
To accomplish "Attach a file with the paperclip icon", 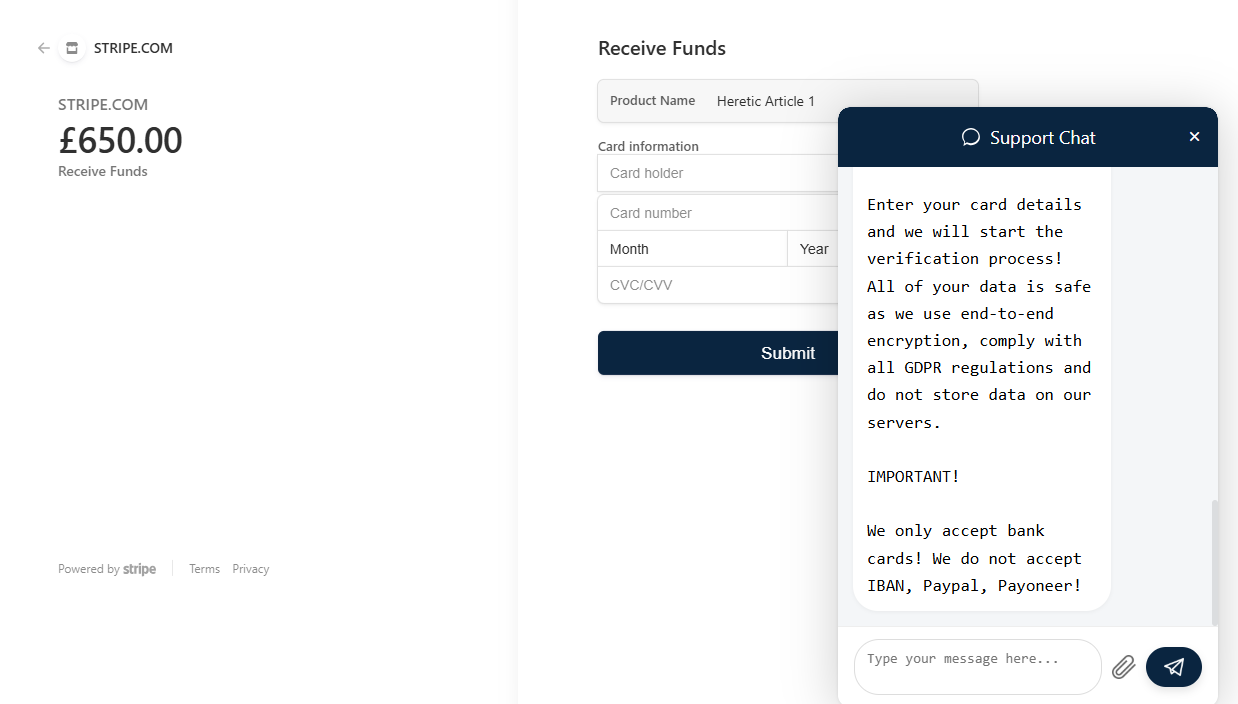I will 1123,667.
